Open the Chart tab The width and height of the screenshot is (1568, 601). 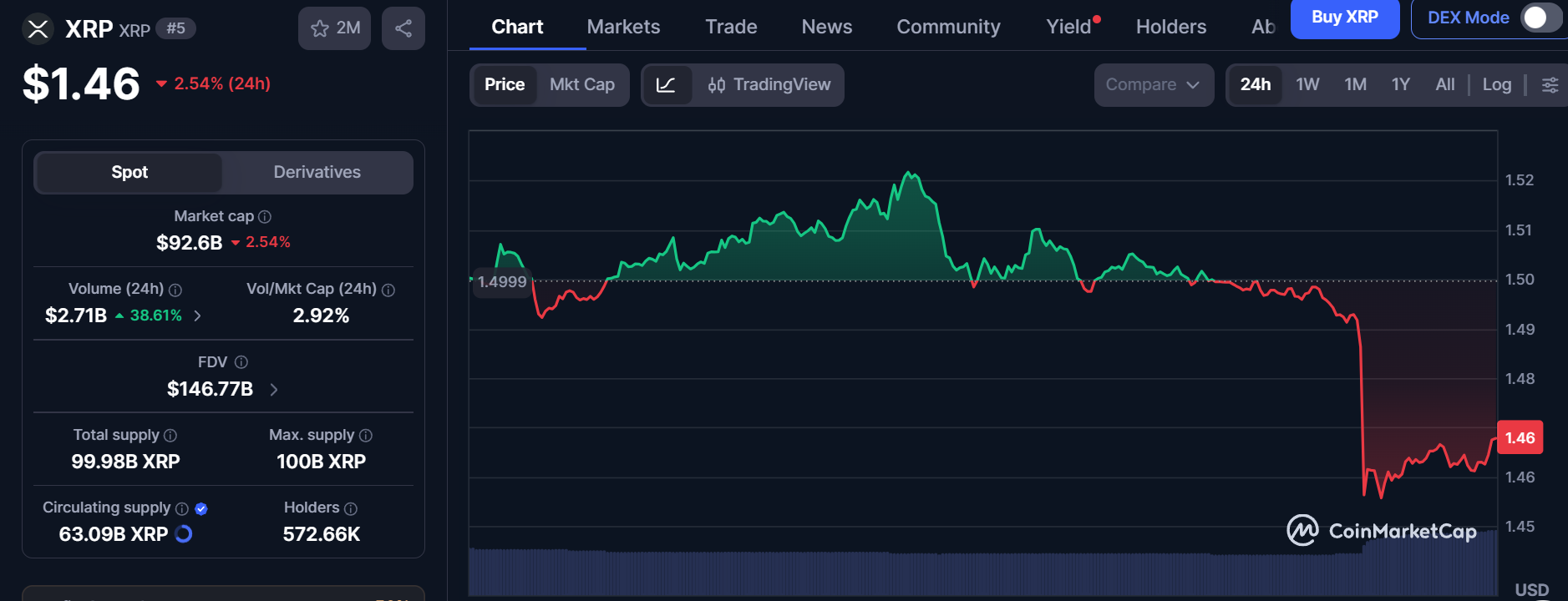517,28
